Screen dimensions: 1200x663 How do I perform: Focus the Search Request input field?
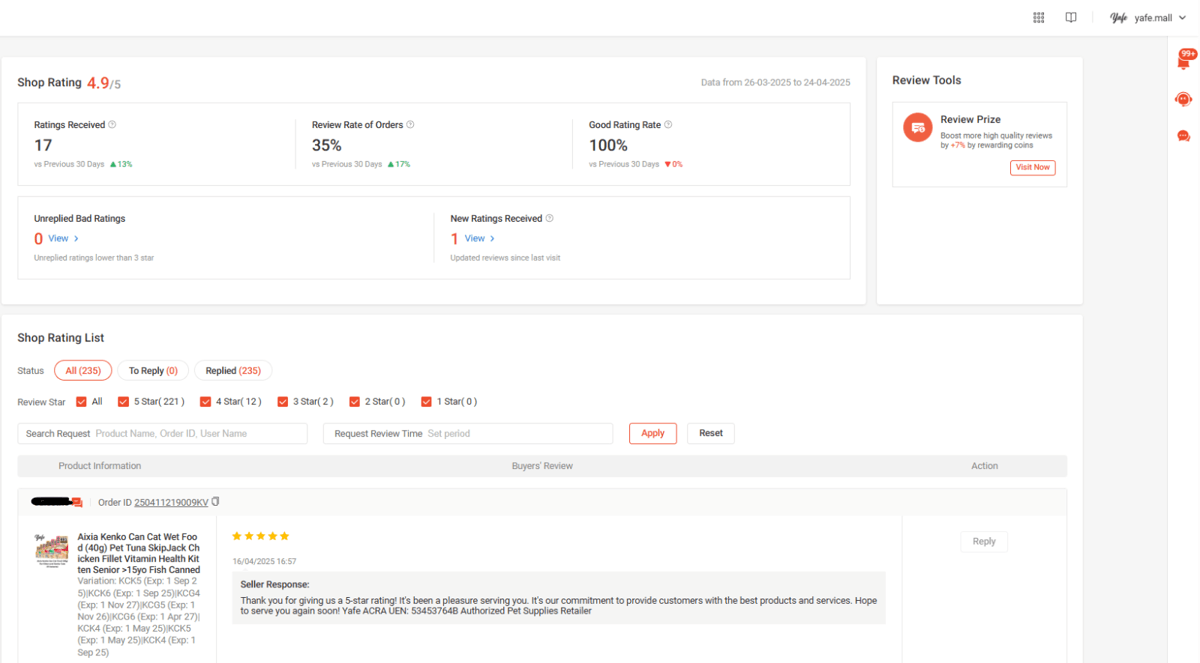pos(163,433)
